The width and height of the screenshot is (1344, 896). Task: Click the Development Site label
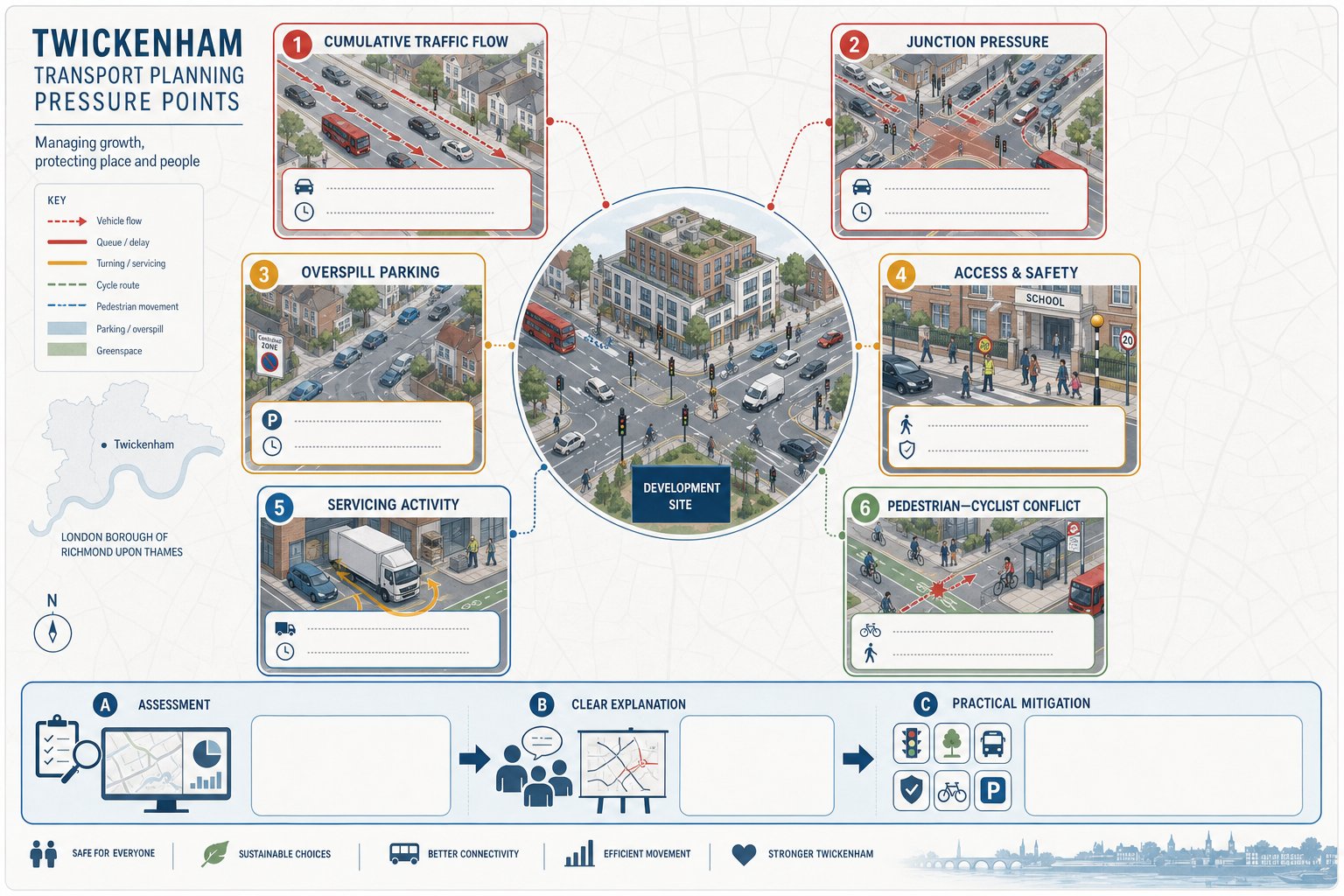click(x=681, y=496)
